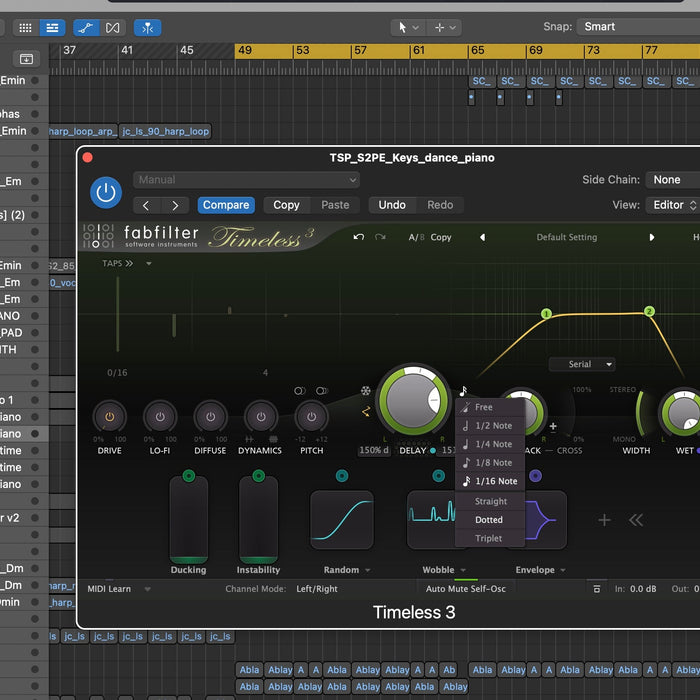Open the Default Setting preset menu
This screenshot has width=700, height=700.
567,238
